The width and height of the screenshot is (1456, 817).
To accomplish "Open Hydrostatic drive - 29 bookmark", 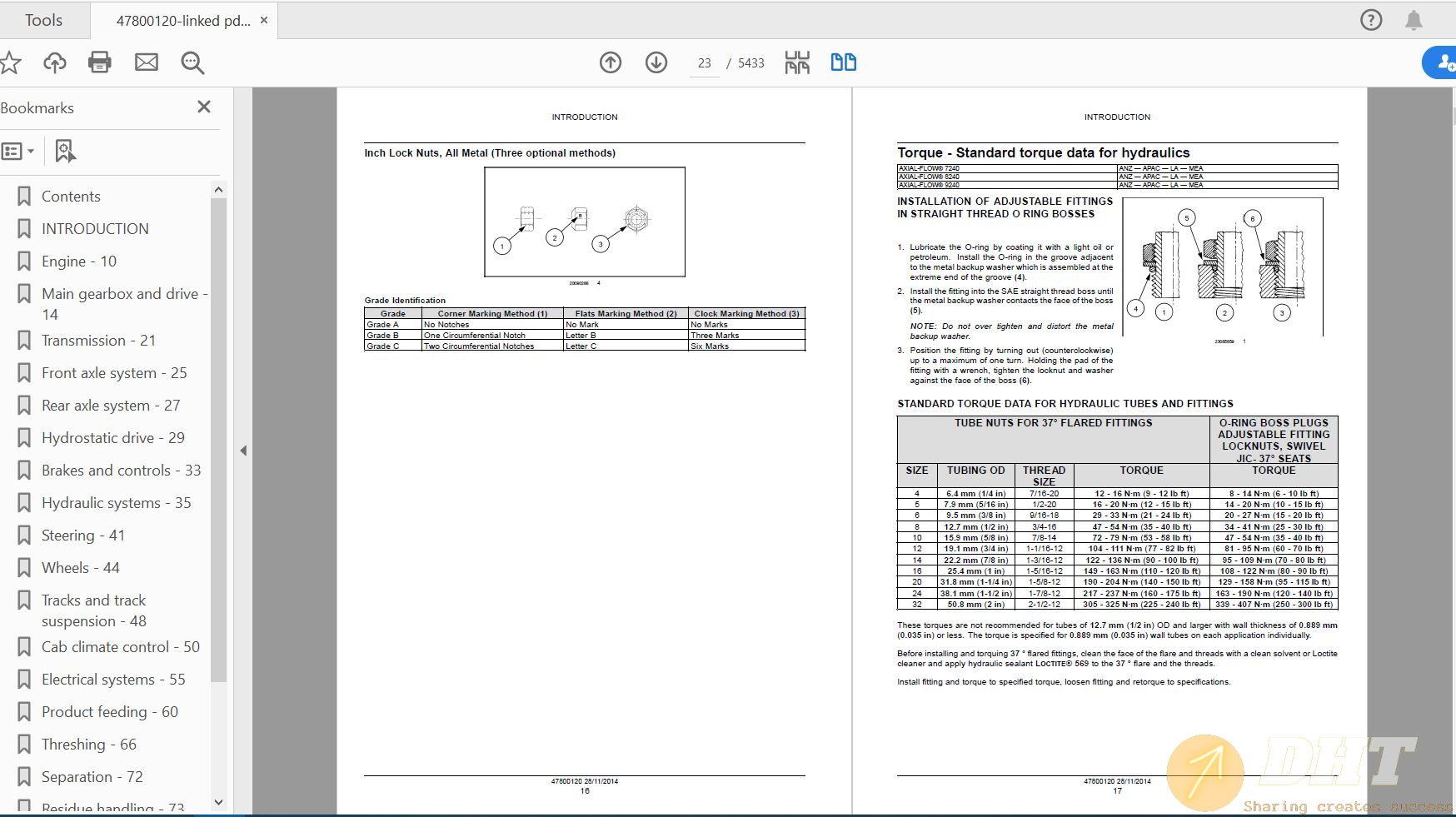I will [113, 438].
